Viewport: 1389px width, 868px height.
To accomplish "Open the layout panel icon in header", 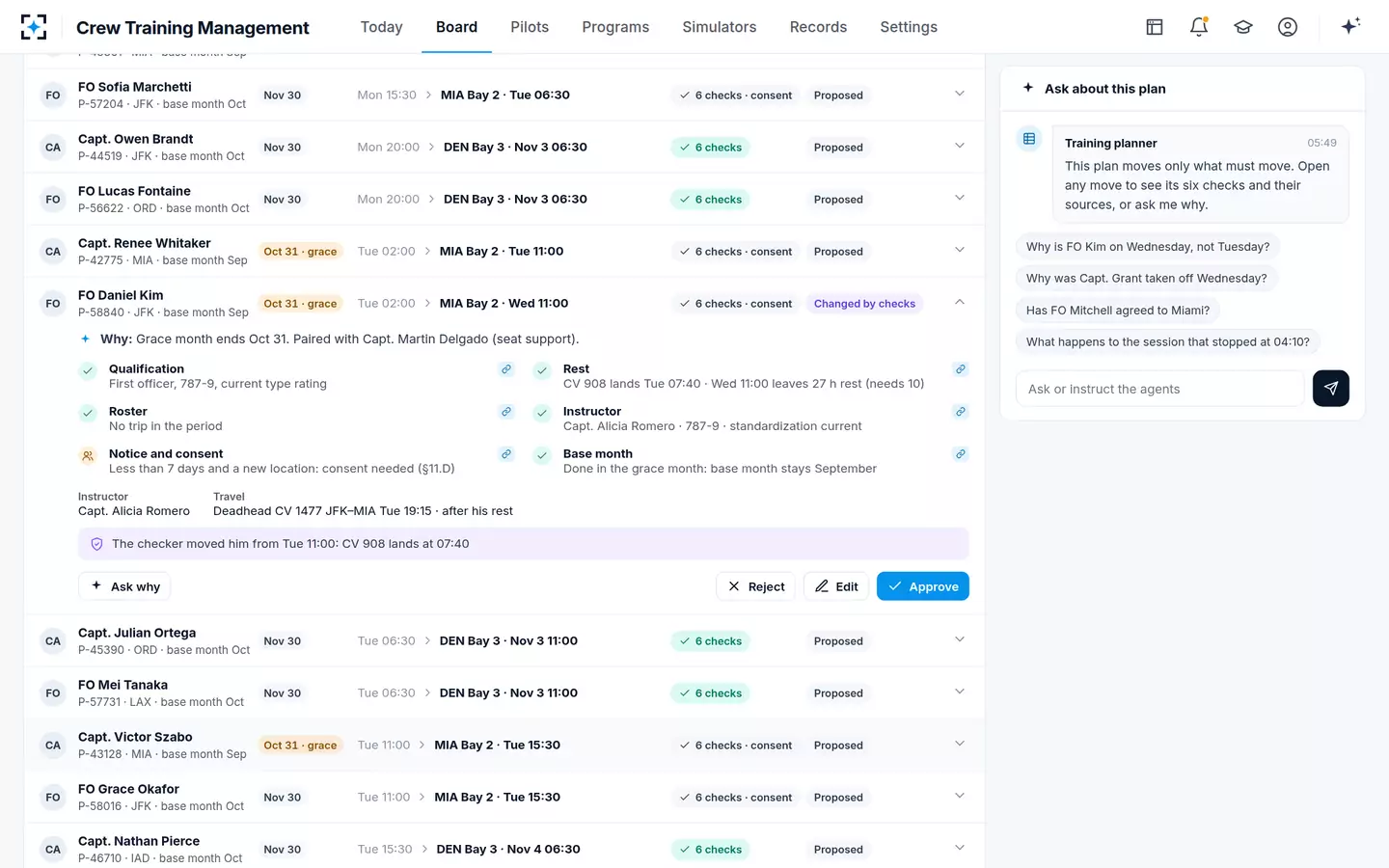I will (1155, 27).
